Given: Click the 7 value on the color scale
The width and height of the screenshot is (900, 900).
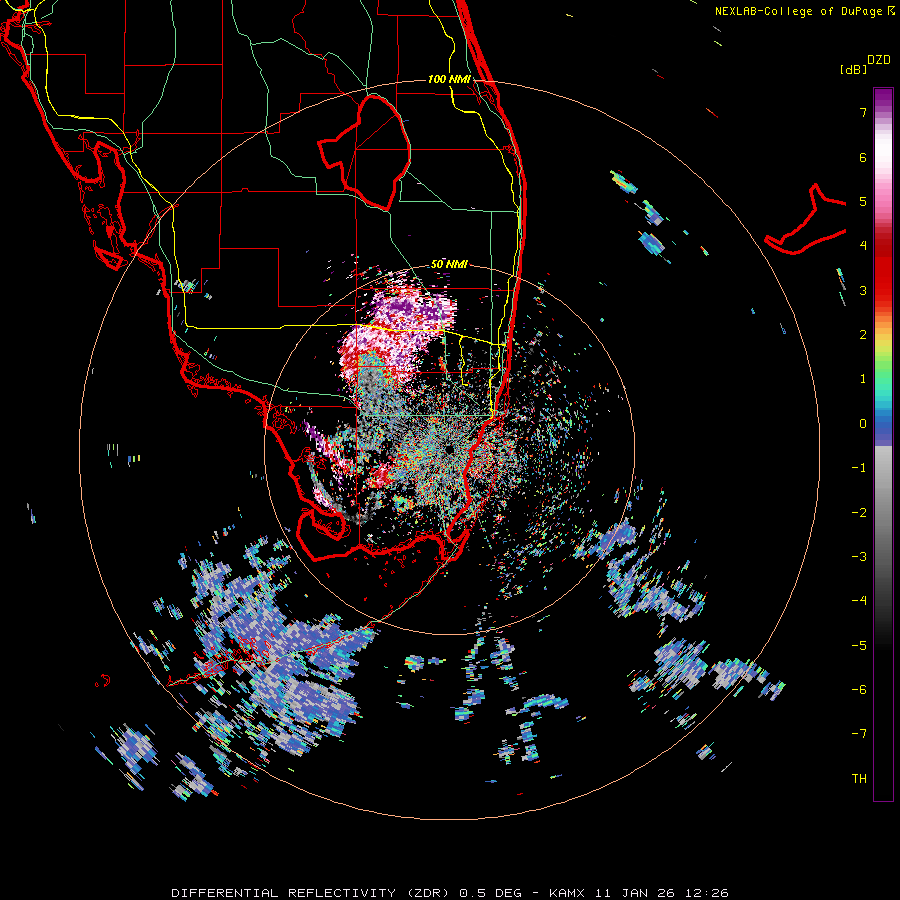Looking at the screenshot, I should point(863,112).
